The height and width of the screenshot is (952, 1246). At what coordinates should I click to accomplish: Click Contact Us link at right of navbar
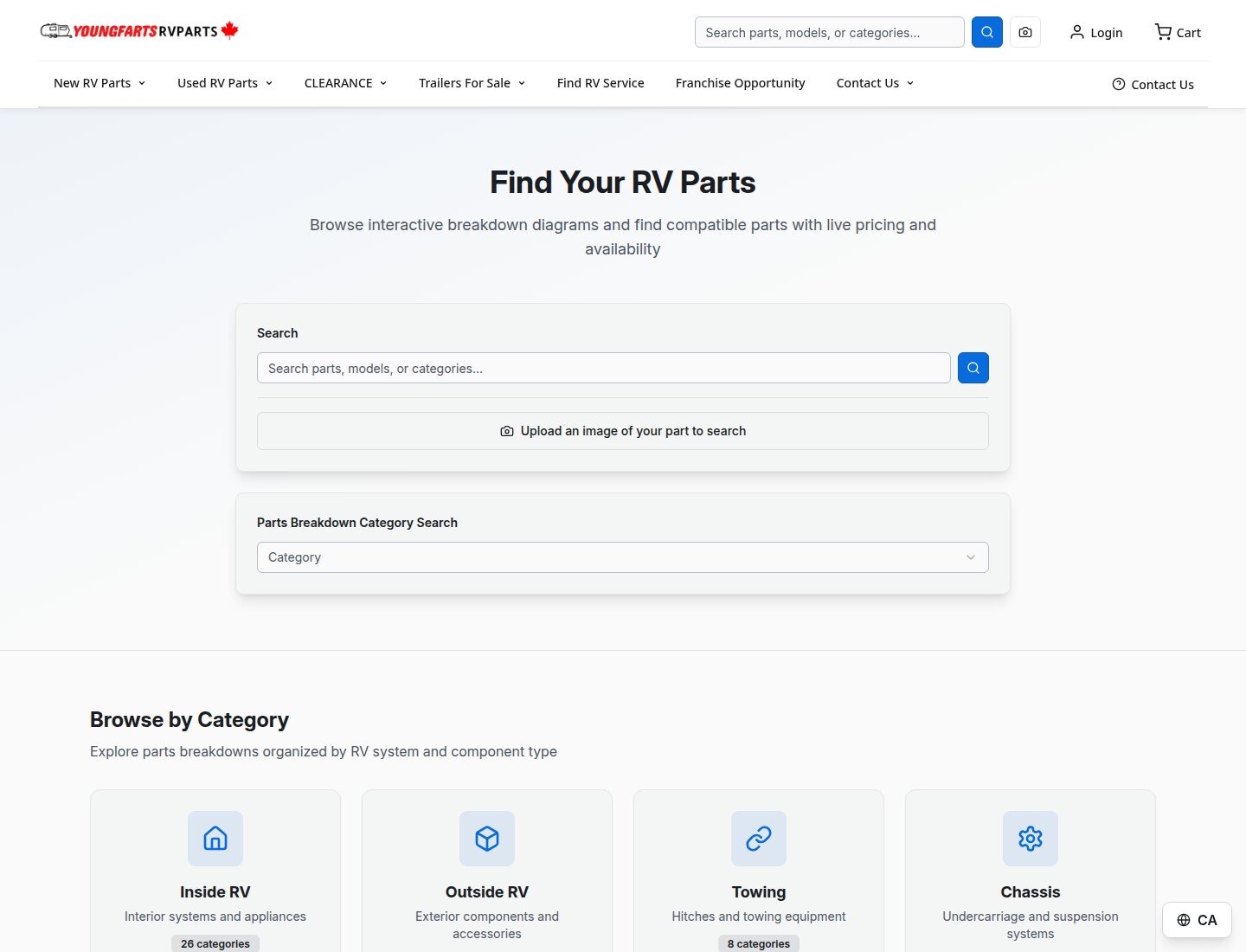(1153, 84)
